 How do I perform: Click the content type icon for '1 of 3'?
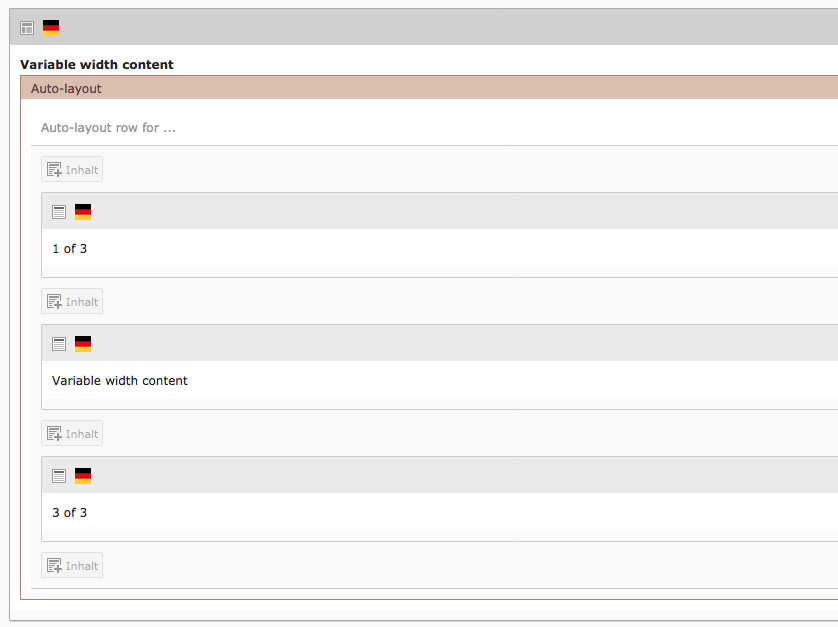[59, 212]
